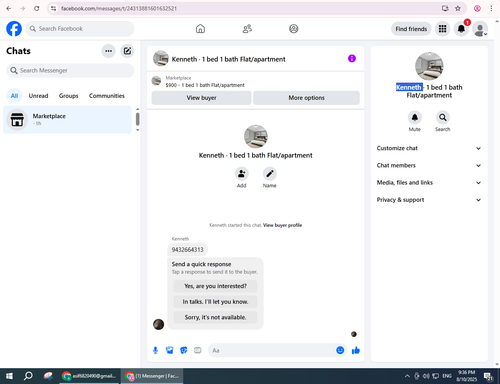Open the notifications bell with badge

tap(461, 29)
